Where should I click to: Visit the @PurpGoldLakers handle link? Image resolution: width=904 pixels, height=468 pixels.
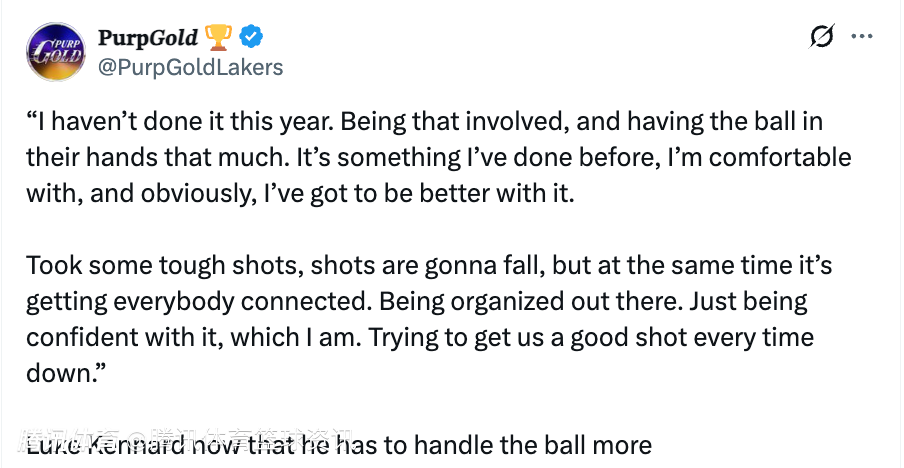pyautogui.click(x=190, y=67)
